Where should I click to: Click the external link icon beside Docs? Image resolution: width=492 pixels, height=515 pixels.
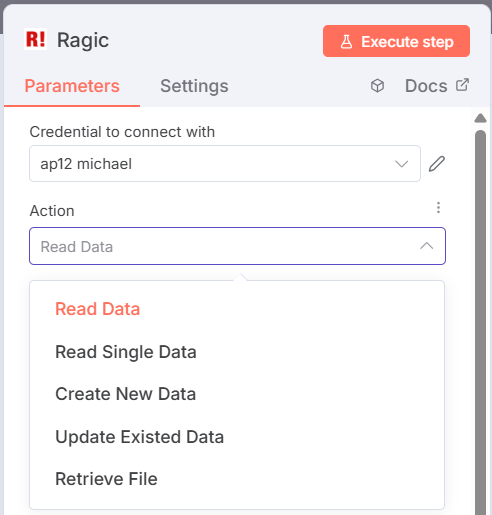coord(463,85)
